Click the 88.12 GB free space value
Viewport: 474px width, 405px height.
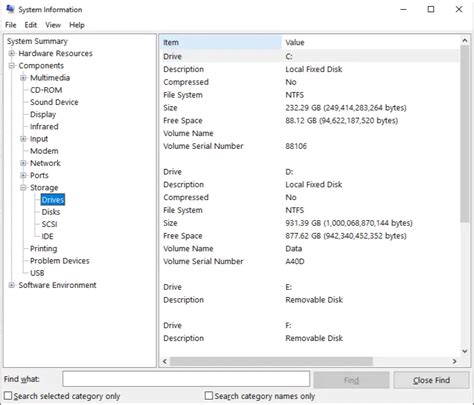pyautogui.click(x=341, y=121)
